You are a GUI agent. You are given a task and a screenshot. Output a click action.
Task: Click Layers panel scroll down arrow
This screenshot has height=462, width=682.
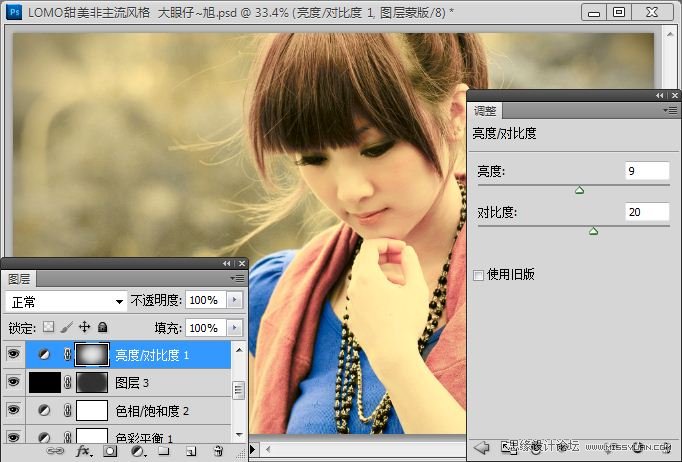pyautogui.click(x=239, y=435)
